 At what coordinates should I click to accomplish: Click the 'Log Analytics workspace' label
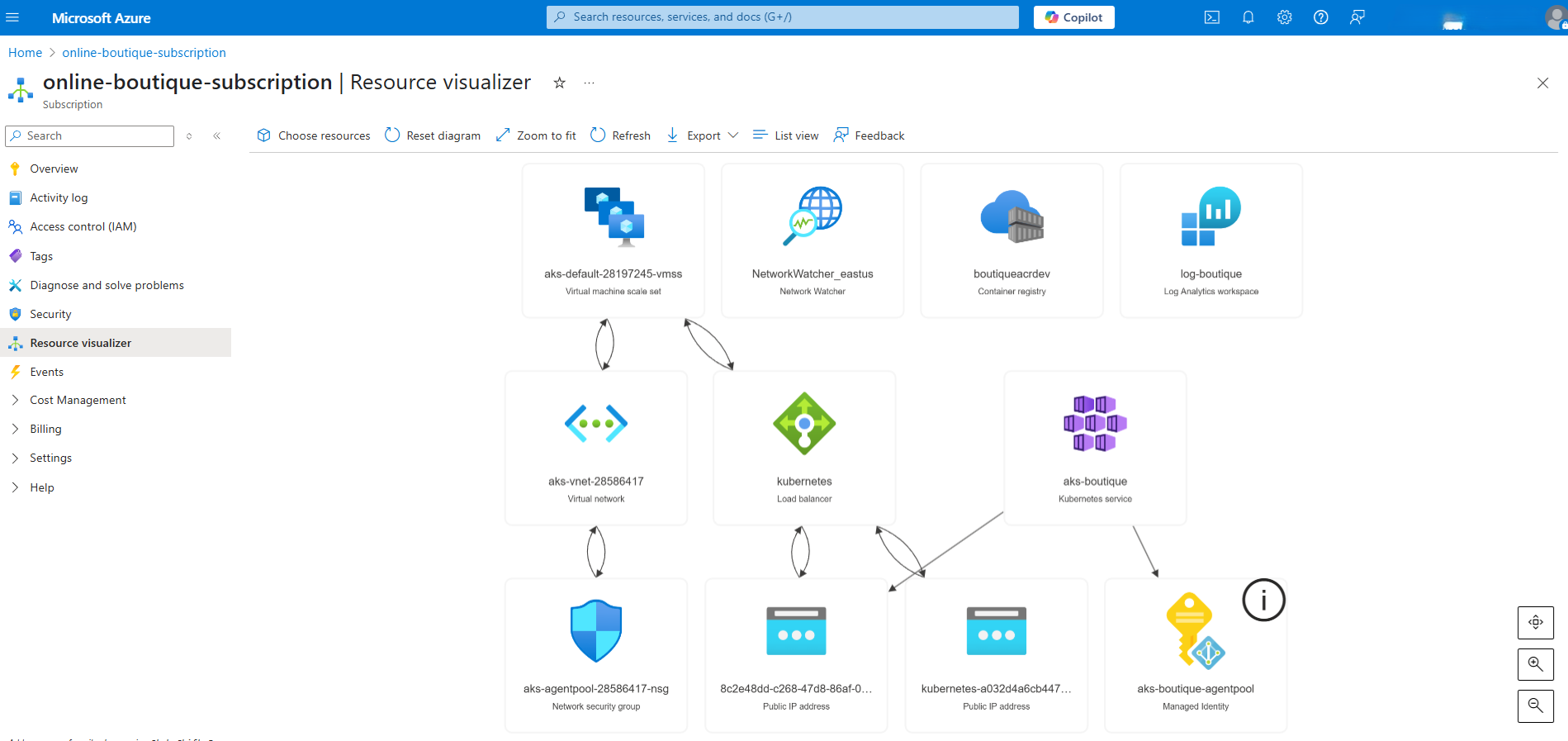1211,292
